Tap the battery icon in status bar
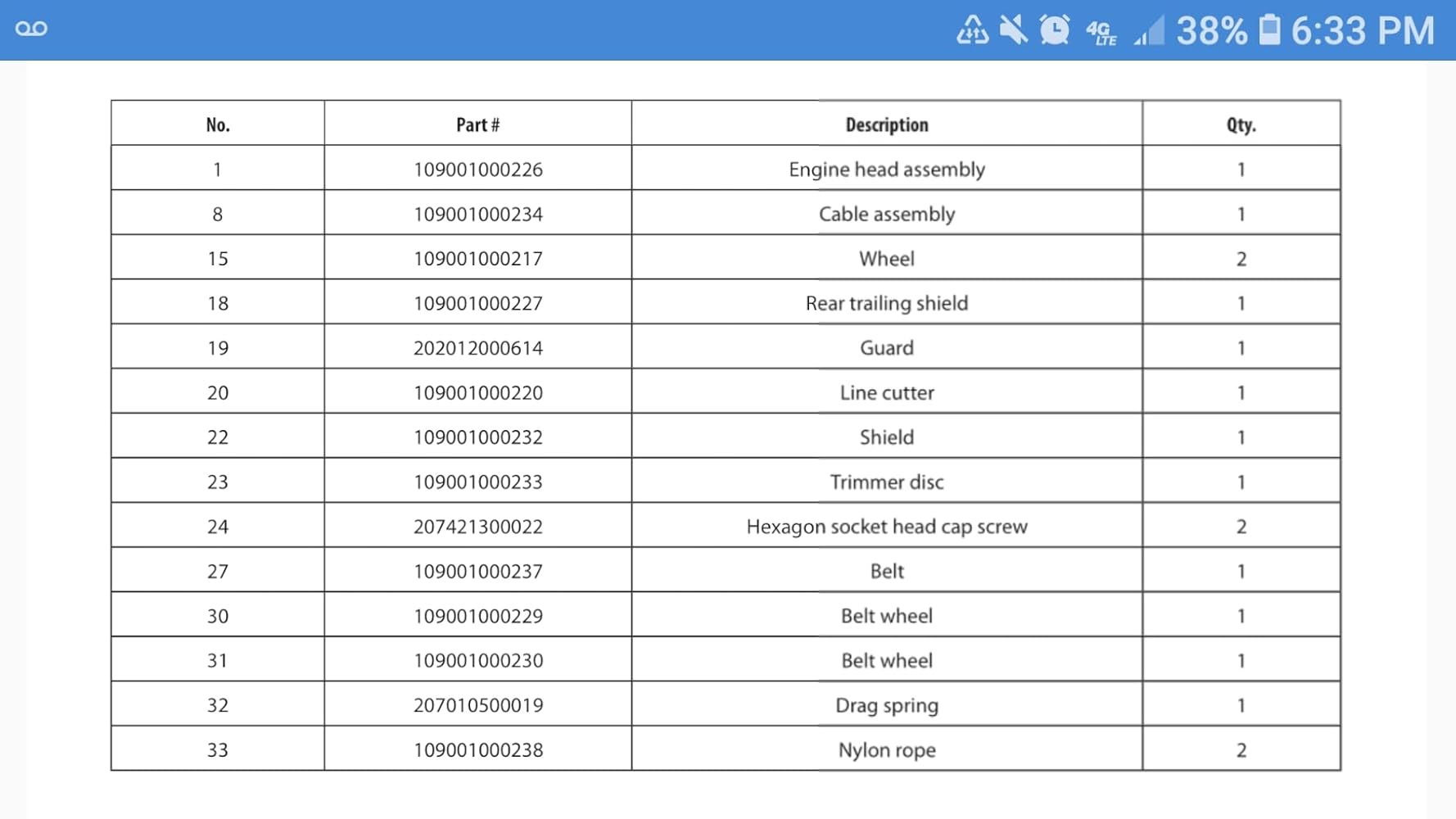This screenshot has width=1456, height=819. pyautogui.click(x=1269, y=29)
